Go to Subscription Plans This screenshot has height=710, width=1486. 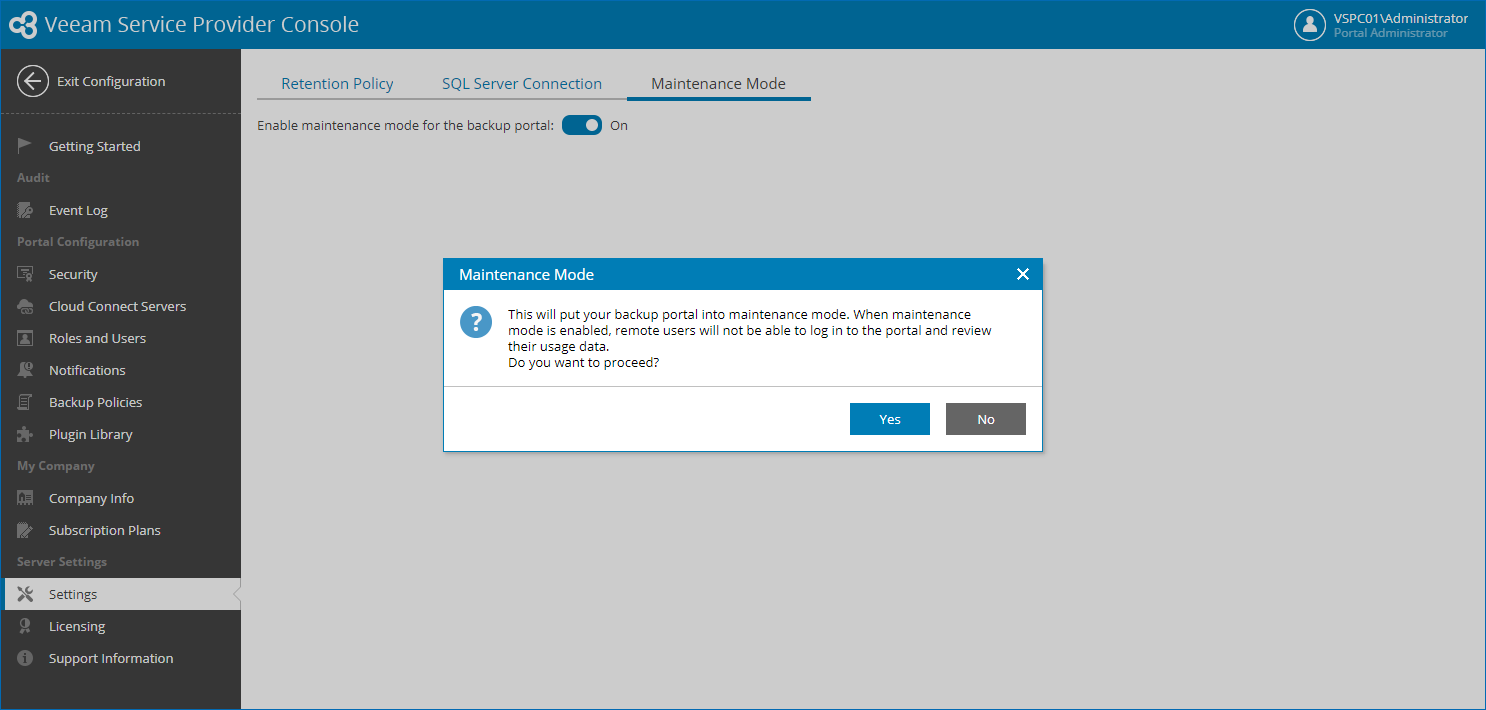click(120, 530)
